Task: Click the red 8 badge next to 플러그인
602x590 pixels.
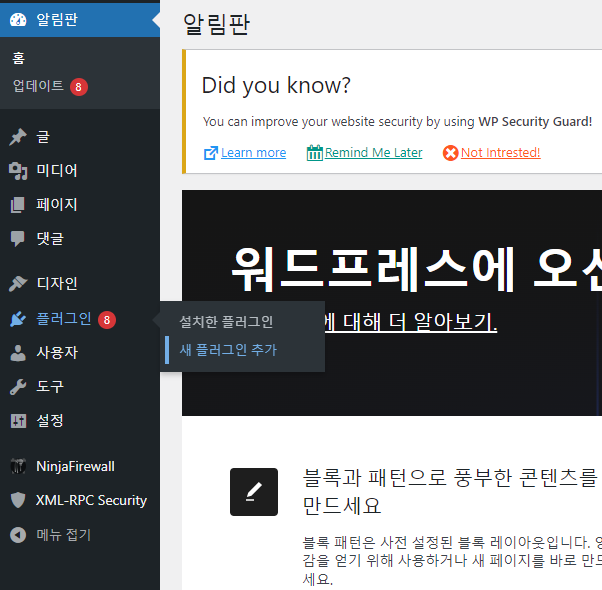Action: pos(107,320)
